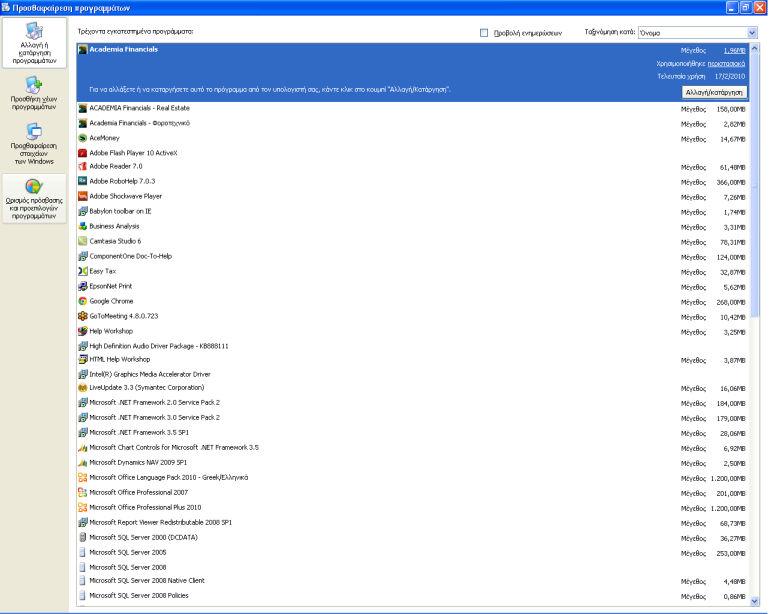Click the Microsoft Chart Controls icon
The width and height of the screenshot is (780, 614).
coord(83,448)
